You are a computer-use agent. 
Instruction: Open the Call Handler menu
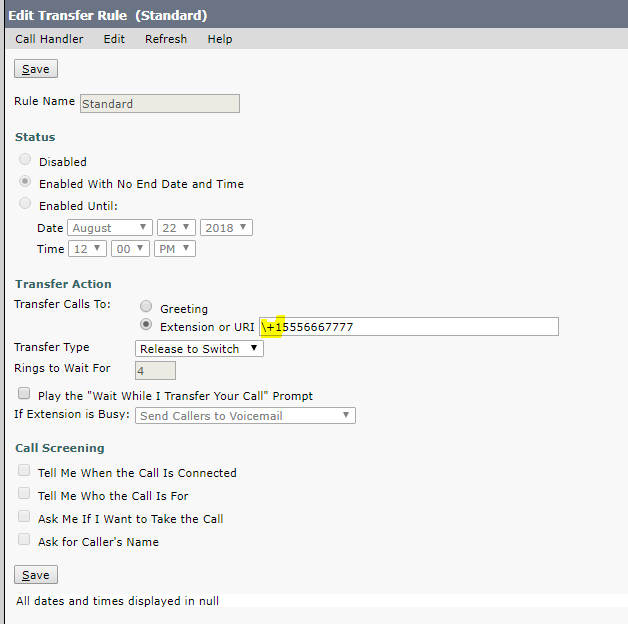(49, 39)
